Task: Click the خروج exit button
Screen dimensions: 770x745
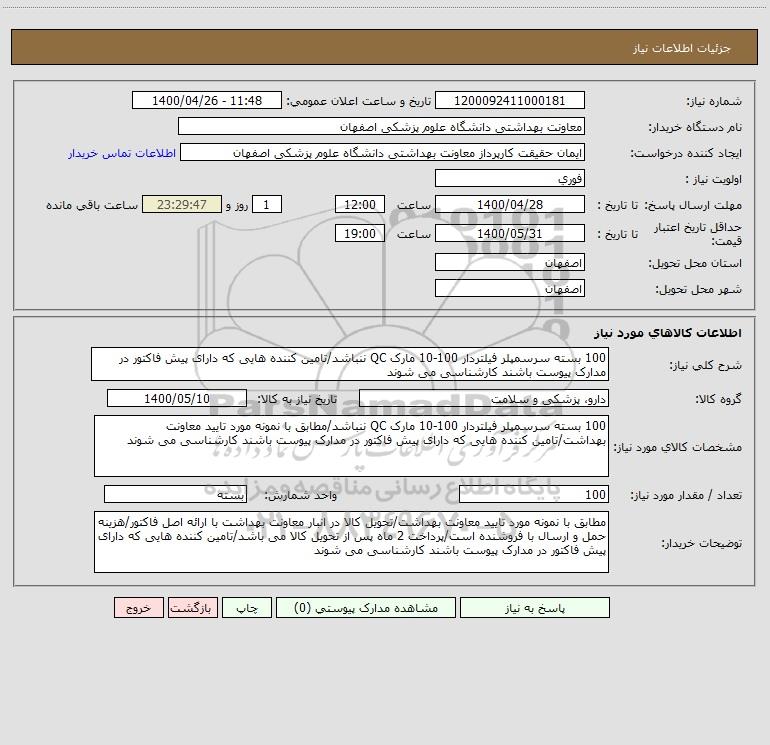Action: click(138, 608)
